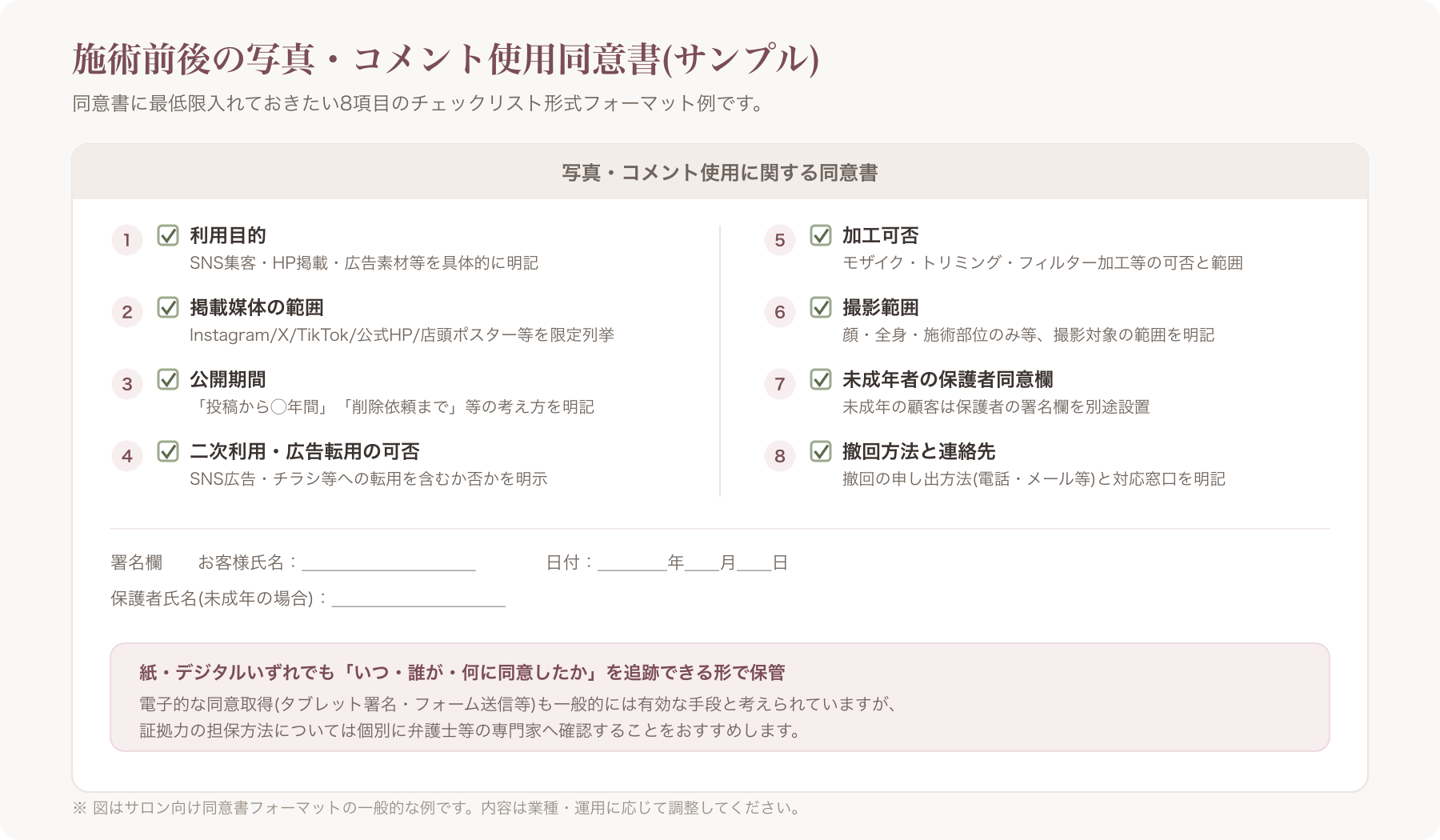Click the number 1 circle badge
1440x840 pixels.
(x=127, y=240)
